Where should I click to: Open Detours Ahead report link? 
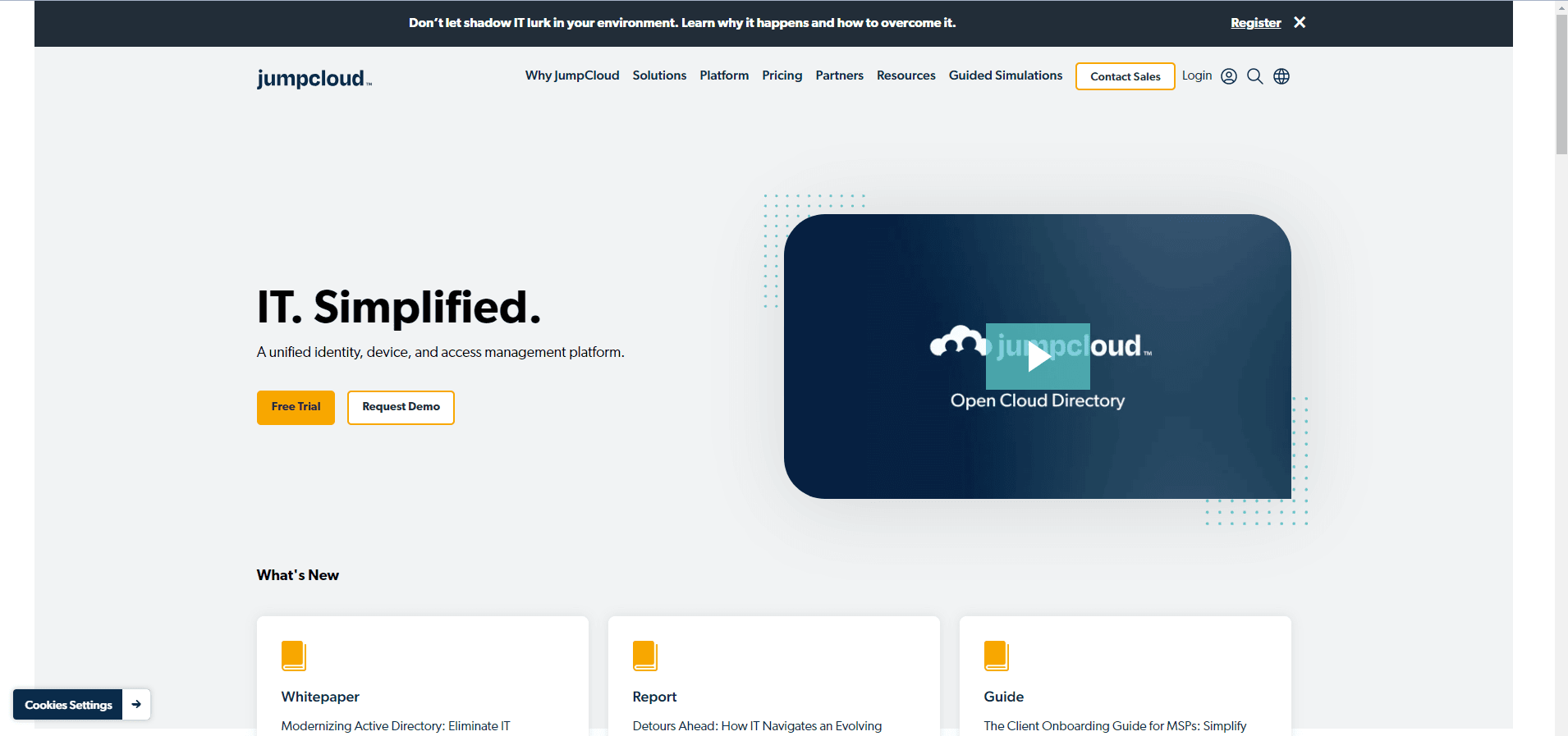(757, 726)
